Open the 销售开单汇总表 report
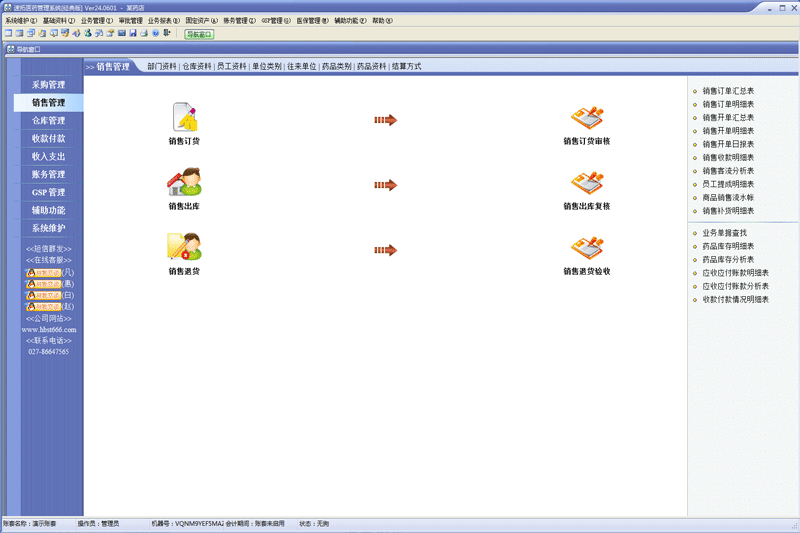The height and width of the screenshot is (533, 800). (x=728, y=118)
